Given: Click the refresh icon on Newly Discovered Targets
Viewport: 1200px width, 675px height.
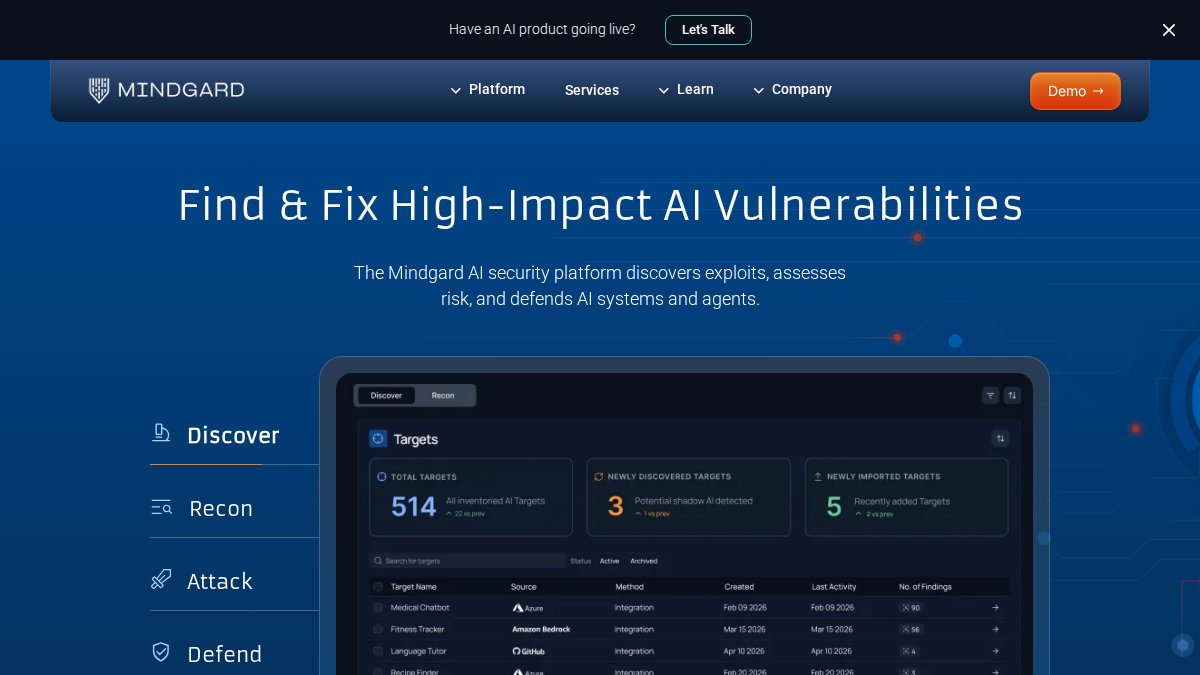Looking at the screenshot, I should 599,477.
